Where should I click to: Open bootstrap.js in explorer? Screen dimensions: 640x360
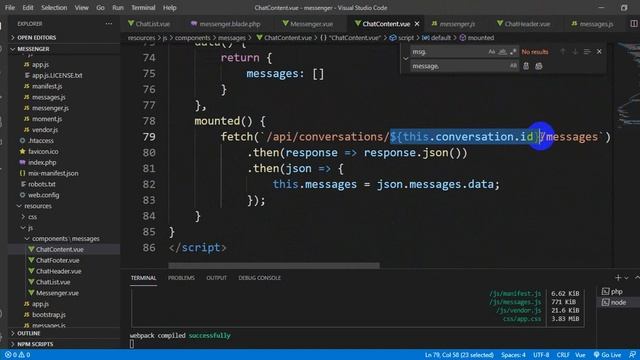click(49, 315)
